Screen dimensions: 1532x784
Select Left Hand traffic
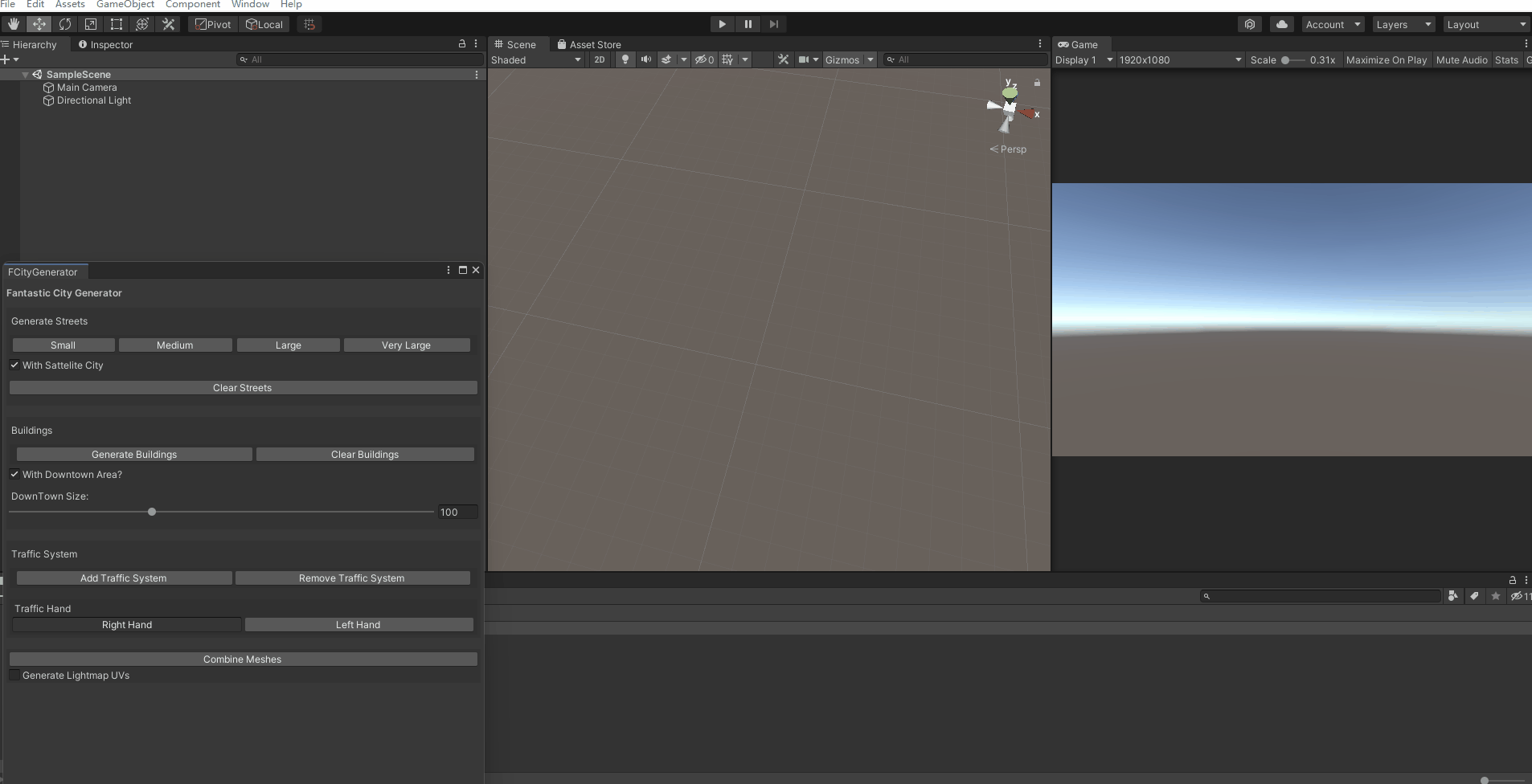(x=358, y=624)
